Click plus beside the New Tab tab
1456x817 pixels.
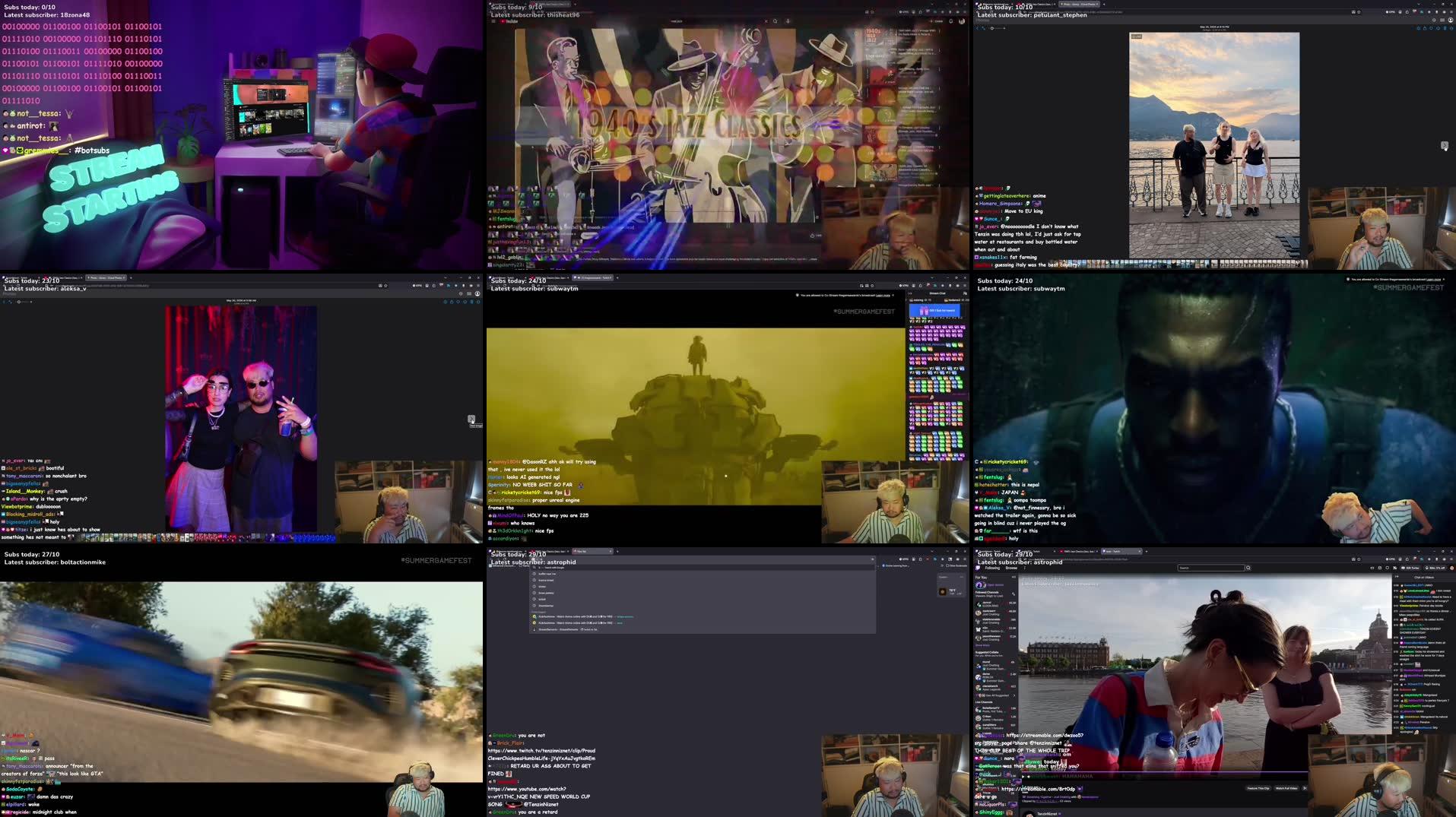pos(617,551)
